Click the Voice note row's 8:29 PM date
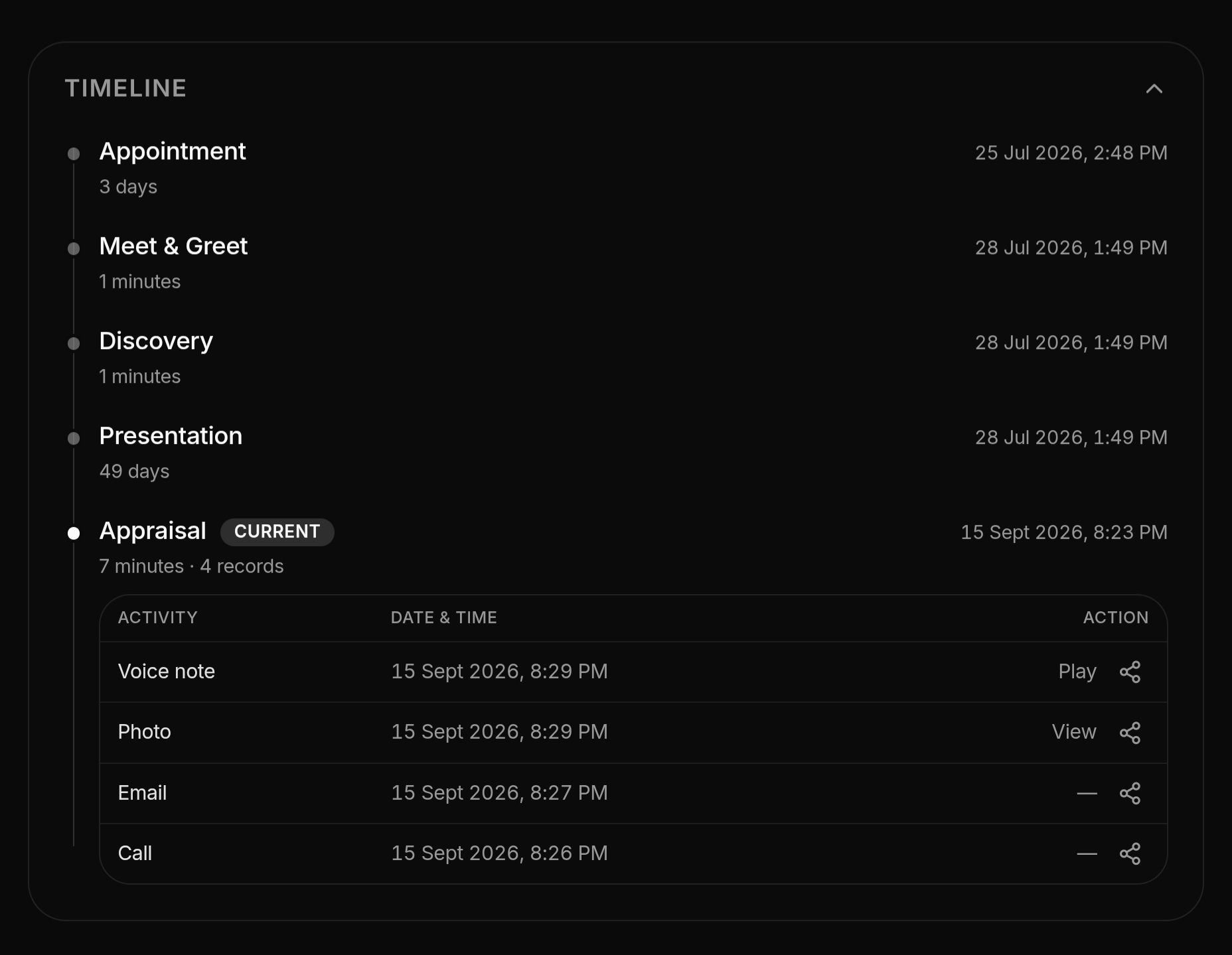1232x955 pixels. [499, 672]
